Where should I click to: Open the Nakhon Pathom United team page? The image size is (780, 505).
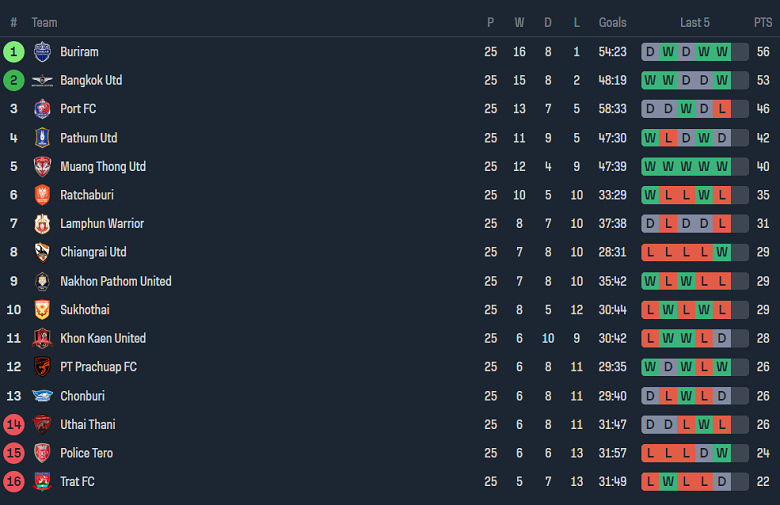pyautogui.click(x=115, y=281)
